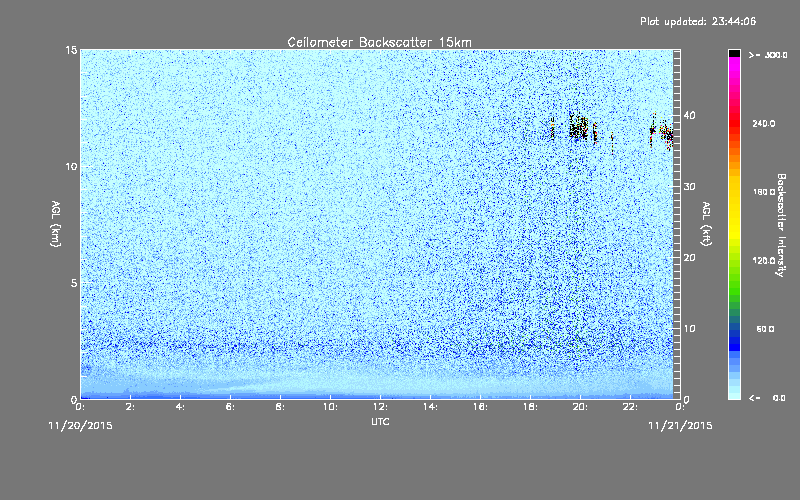Click the 'AGL (km)' left axis label
The width and height of the screenshot is (800, 500).
point(56,224)
